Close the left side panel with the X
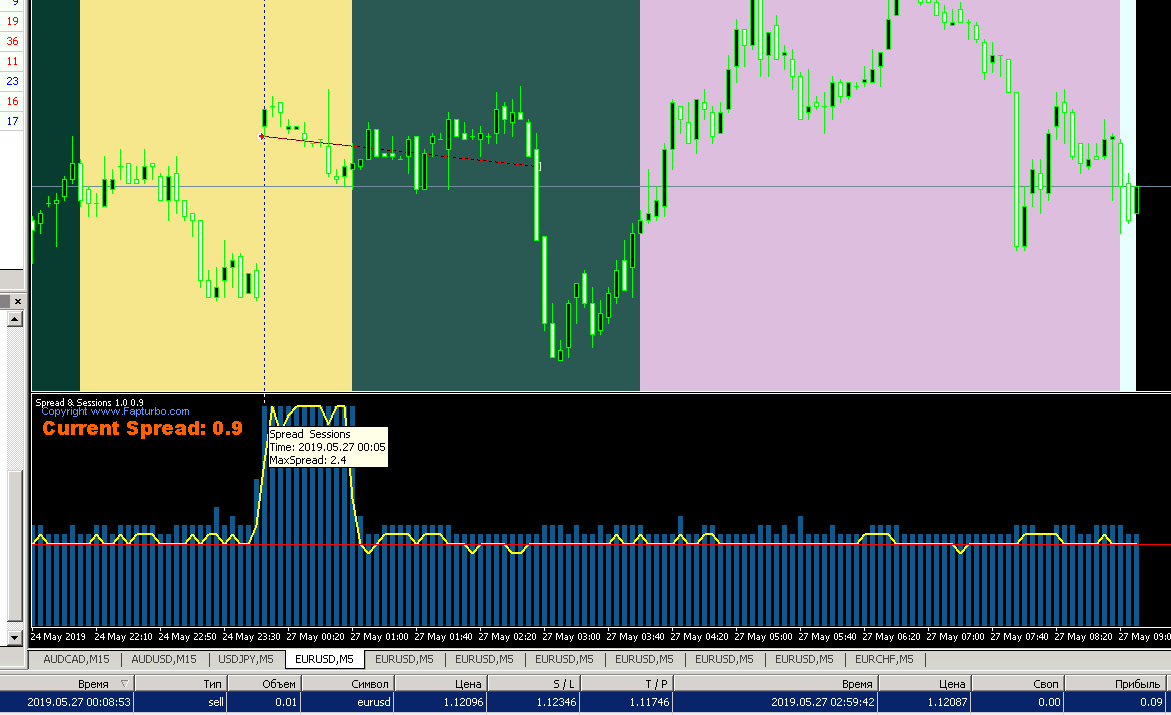 click(x=18, y=301)
